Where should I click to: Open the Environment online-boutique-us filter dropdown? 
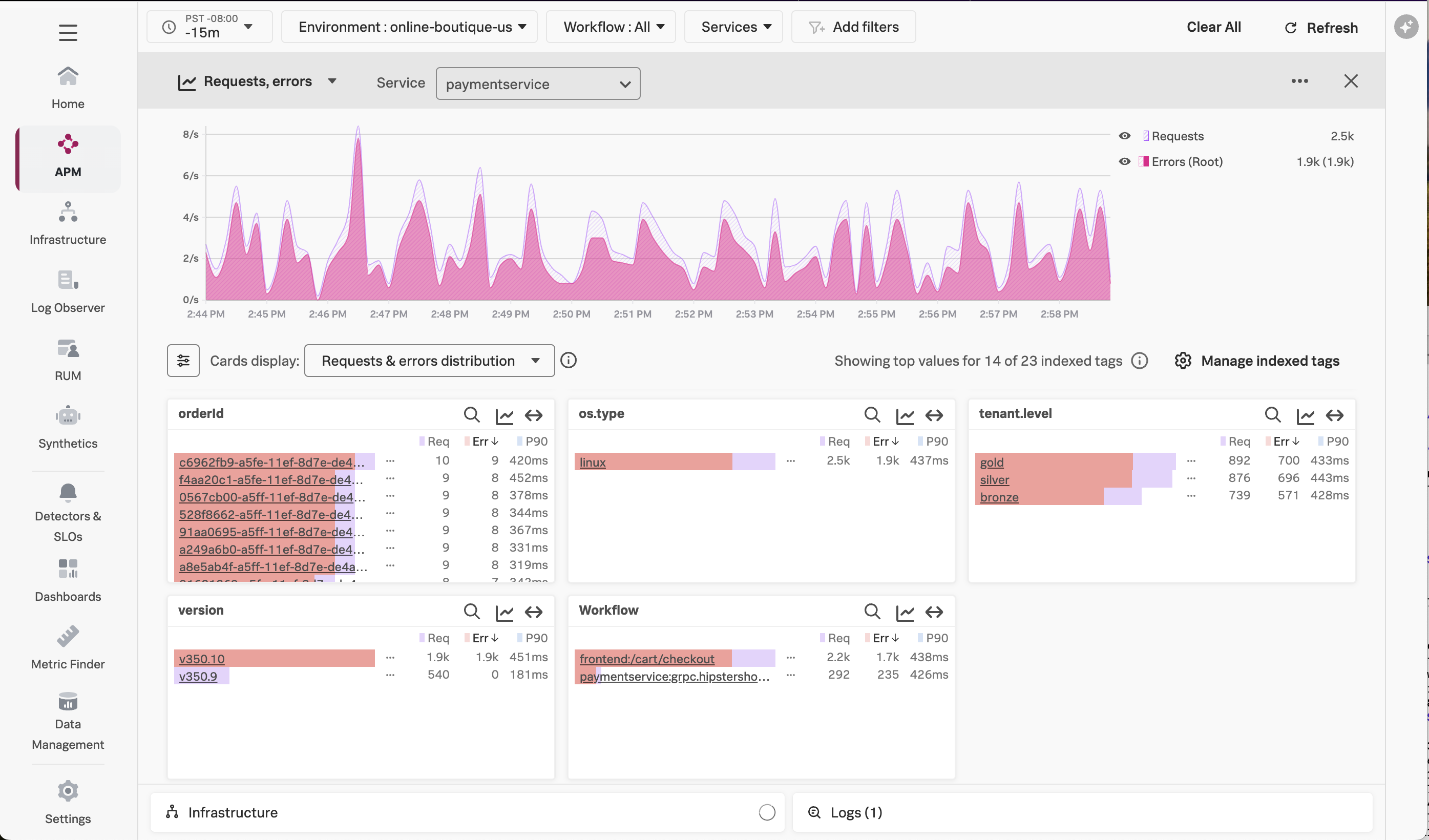409,27
